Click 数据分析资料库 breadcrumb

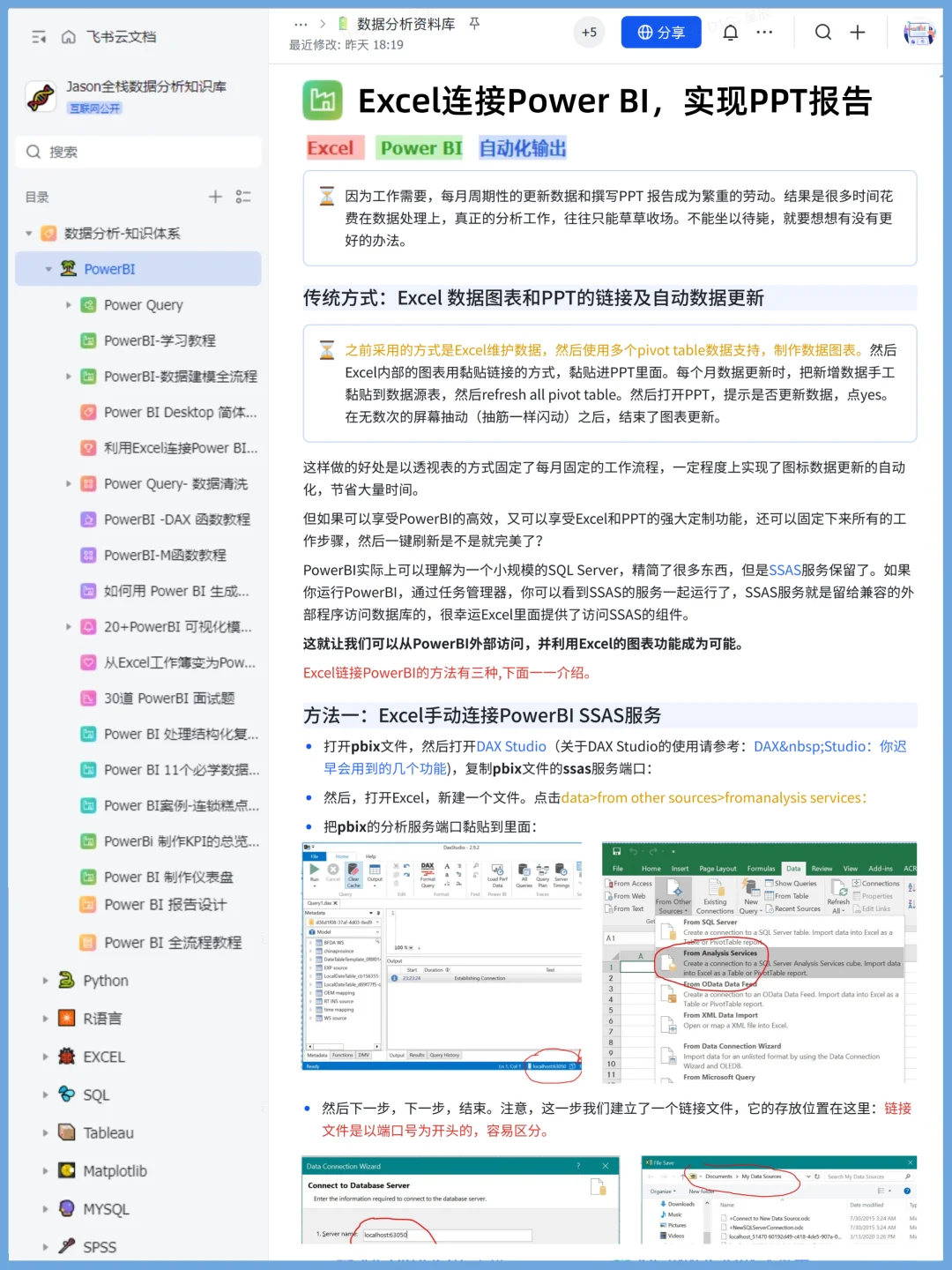[405, 24]
